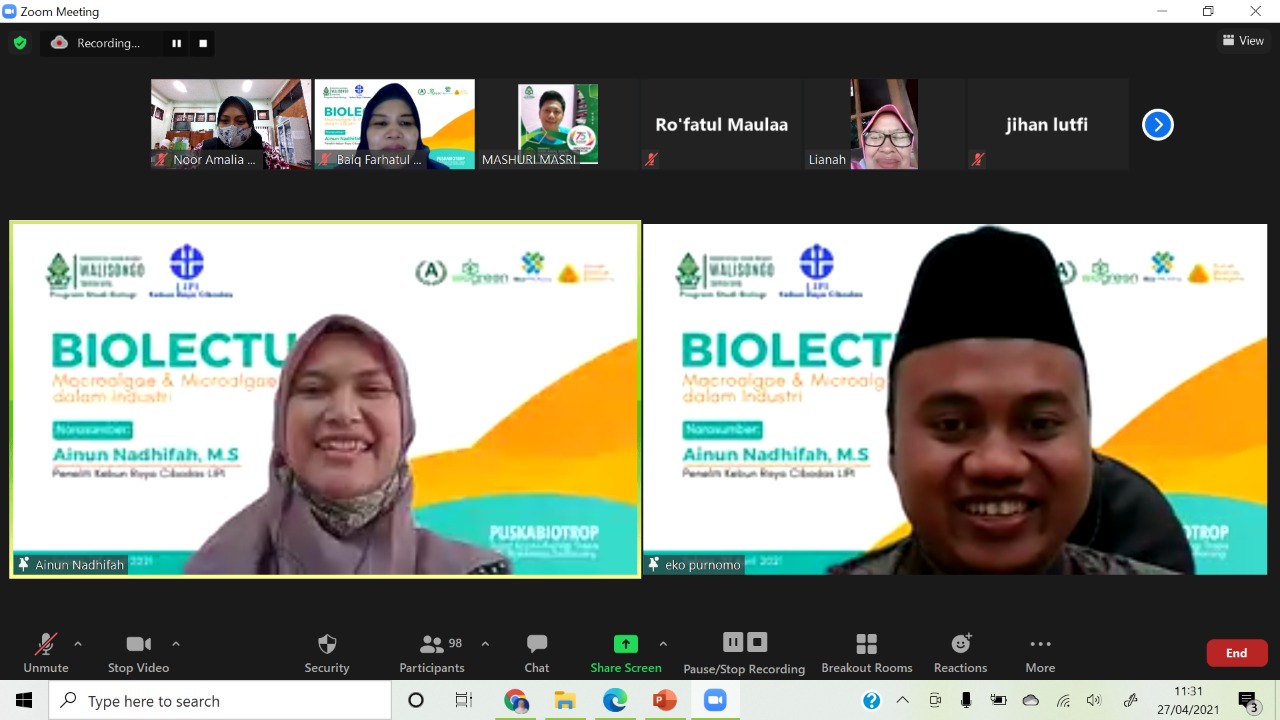
Task: Open the Security shield options
Action: coord(327,653)
